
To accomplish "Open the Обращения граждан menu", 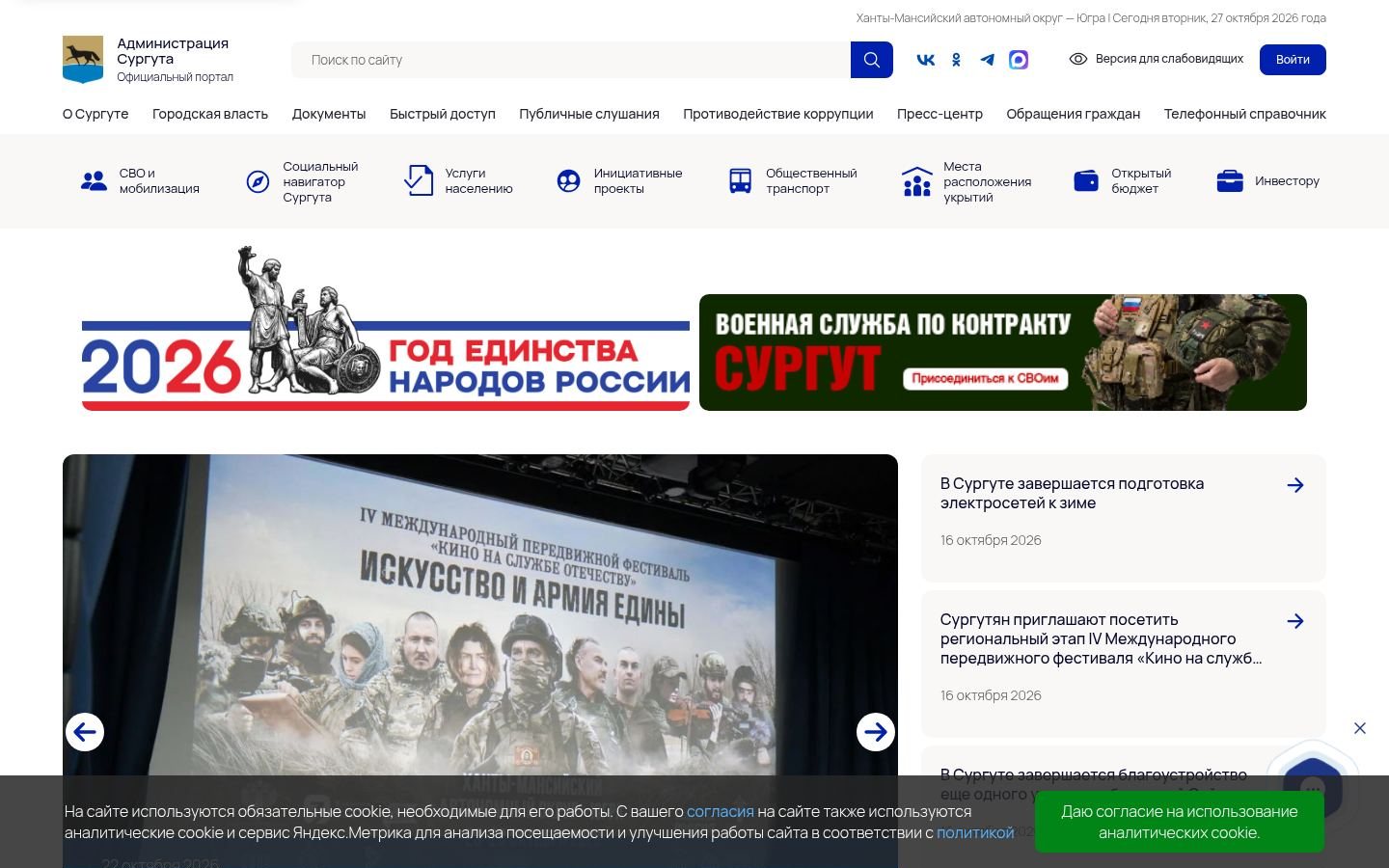I will coord(1074,114).
